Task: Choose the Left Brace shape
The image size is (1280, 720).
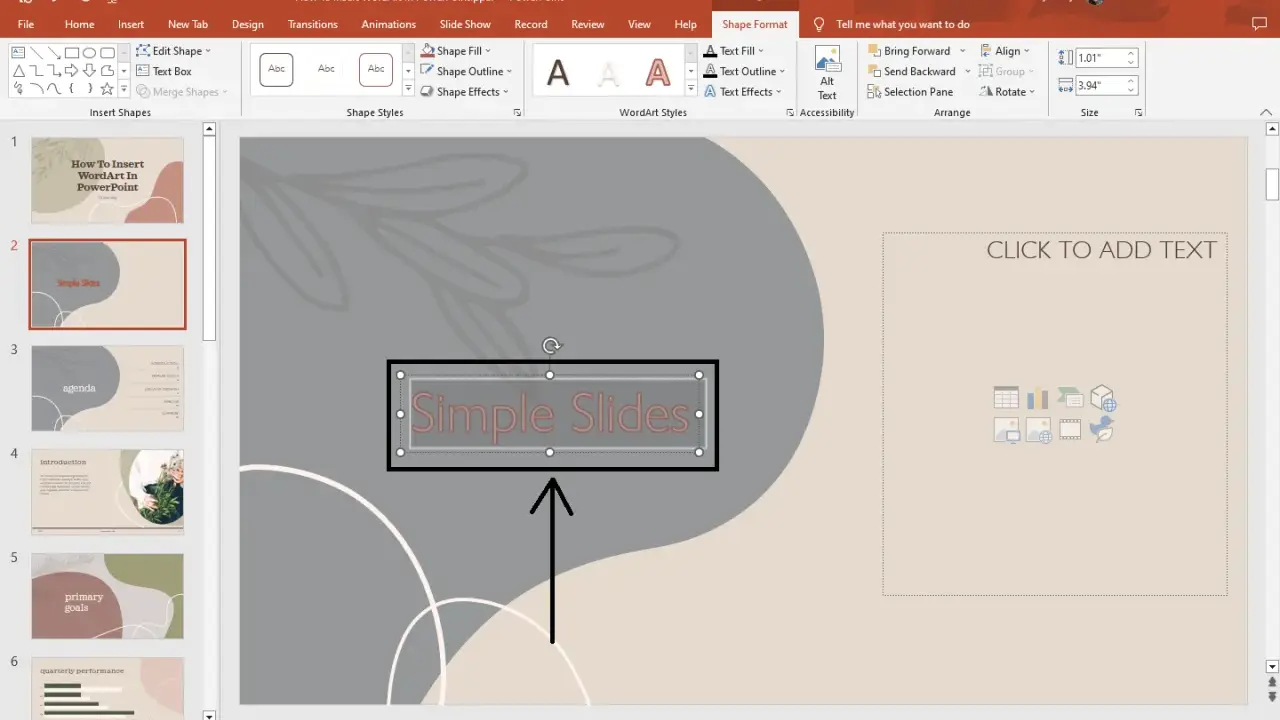Action: (x=71, y=89)
